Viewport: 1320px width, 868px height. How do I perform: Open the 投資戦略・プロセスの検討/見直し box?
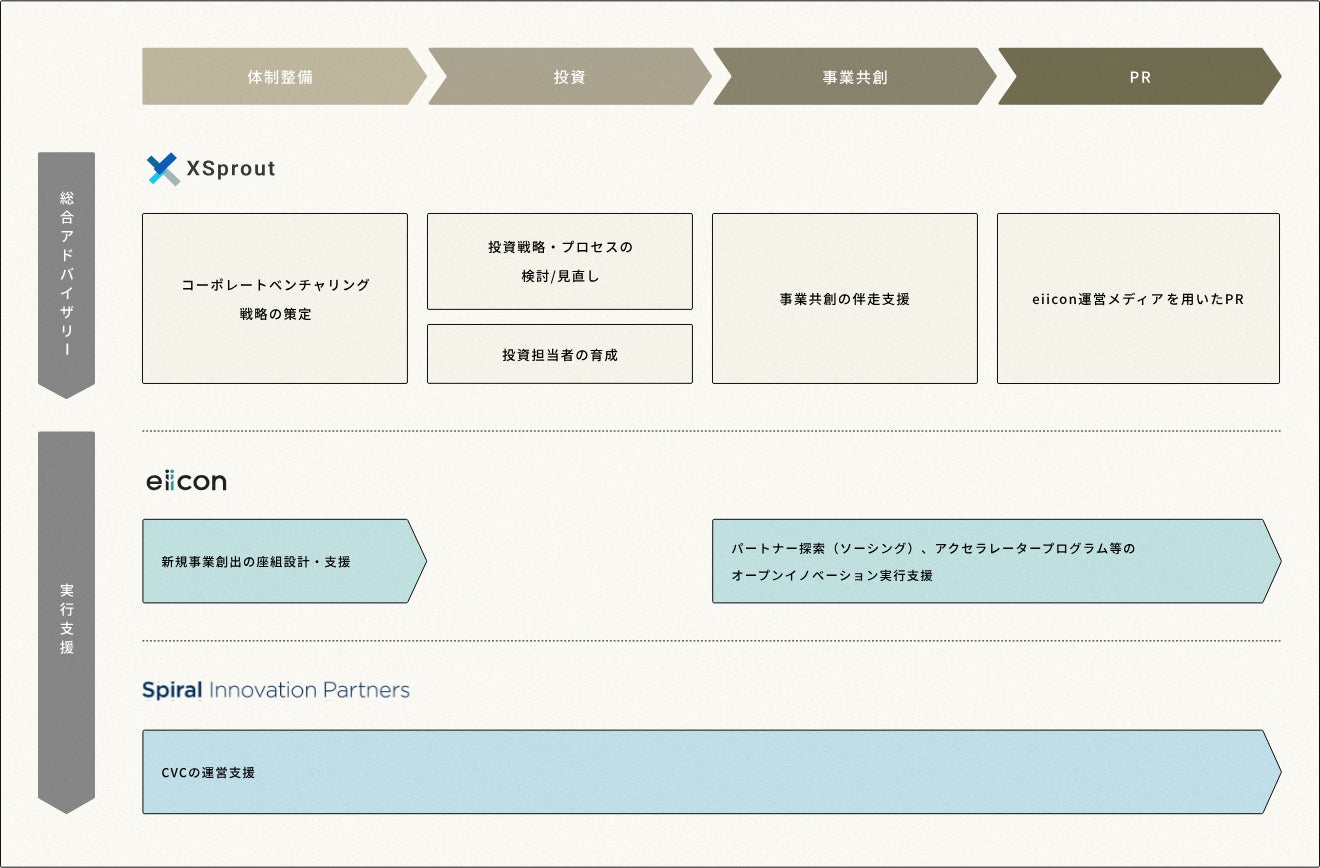click(x=560, y=261)
